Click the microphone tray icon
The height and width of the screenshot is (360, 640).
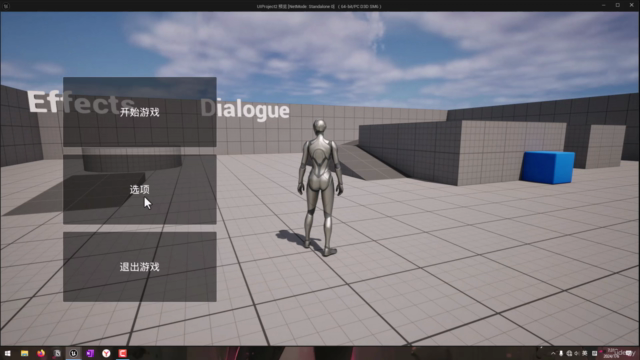pyautogui.click(x=561, y=353)
